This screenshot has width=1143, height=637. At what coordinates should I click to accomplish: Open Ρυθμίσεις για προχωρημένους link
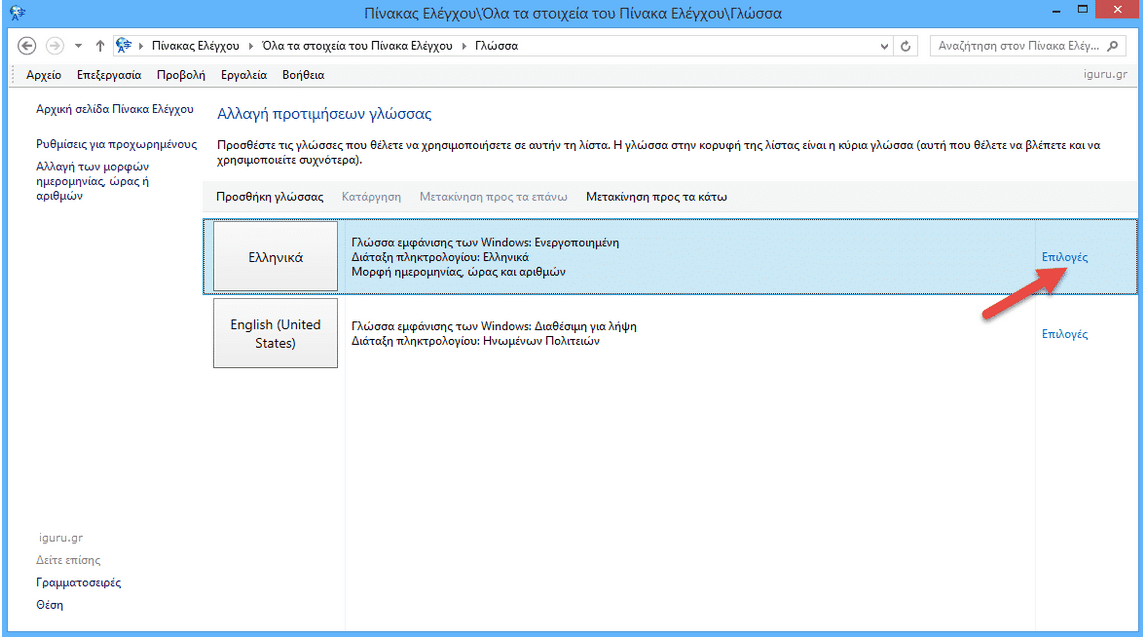pyautogui.click(x=117, y=144)
